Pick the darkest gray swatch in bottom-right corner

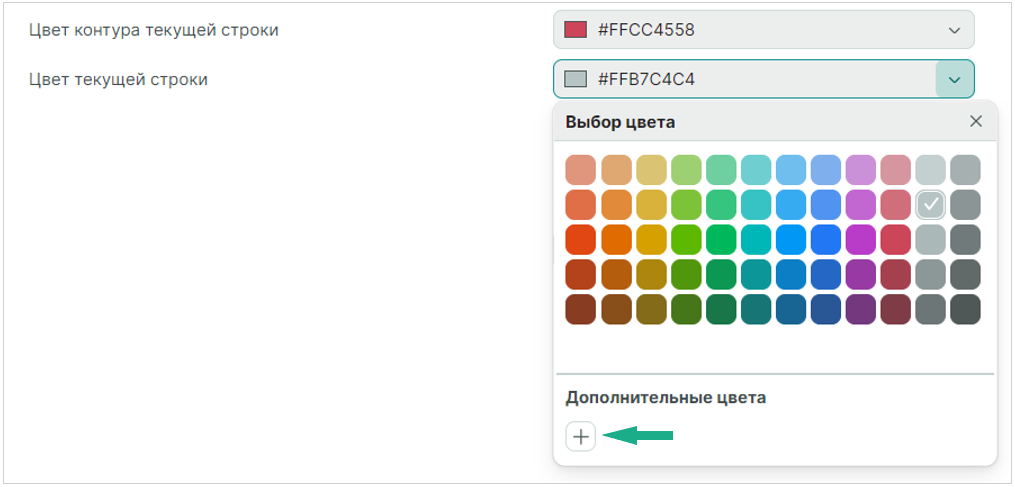coord(965,309)
